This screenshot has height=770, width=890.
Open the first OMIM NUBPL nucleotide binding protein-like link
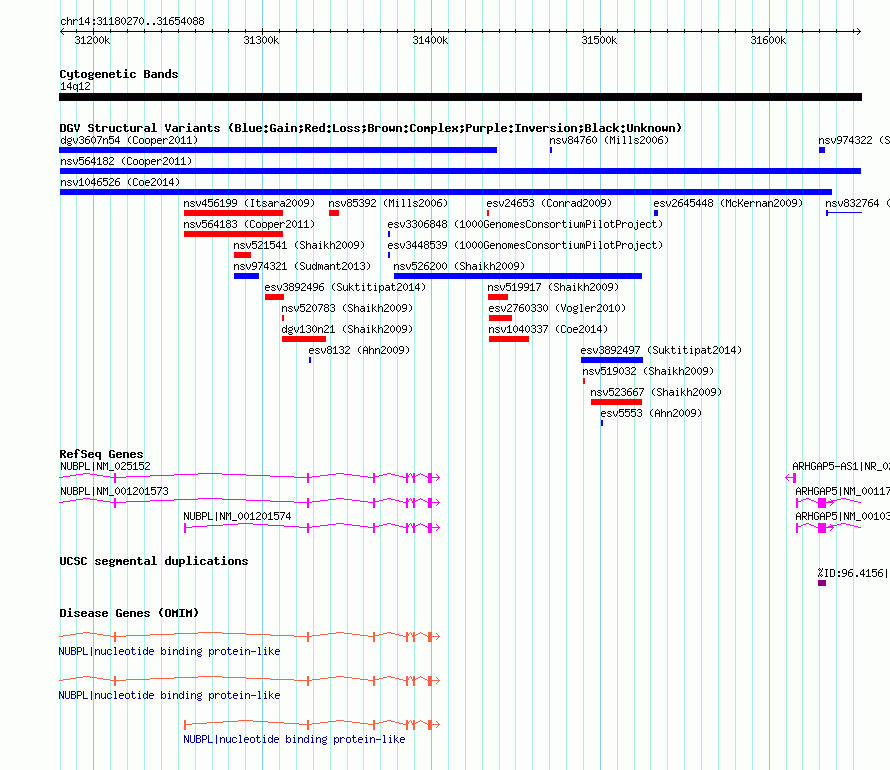169,651
